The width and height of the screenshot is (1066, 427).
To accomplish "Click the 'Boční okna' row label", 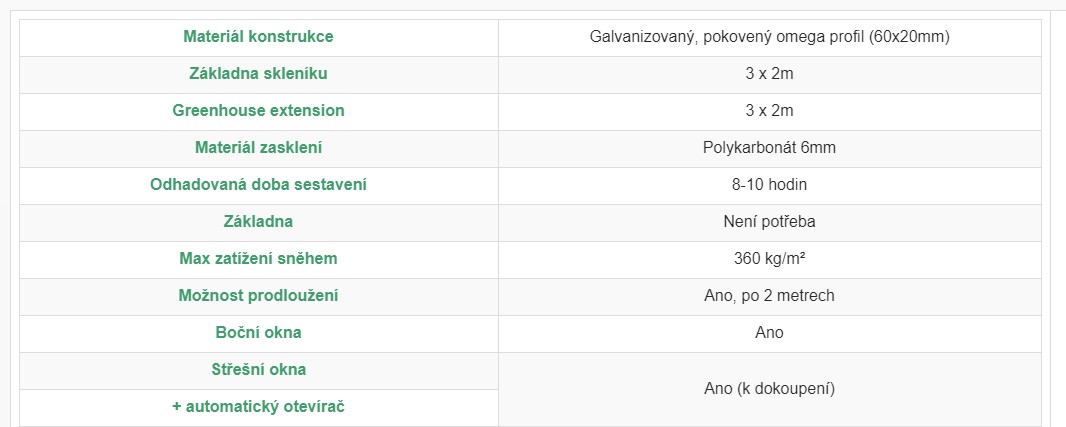I will (258, 333).
